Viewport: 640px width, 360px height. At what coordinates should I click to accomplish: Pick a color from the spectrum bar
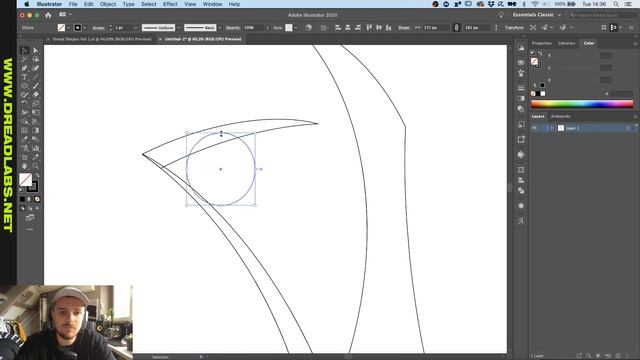[582, 104]
